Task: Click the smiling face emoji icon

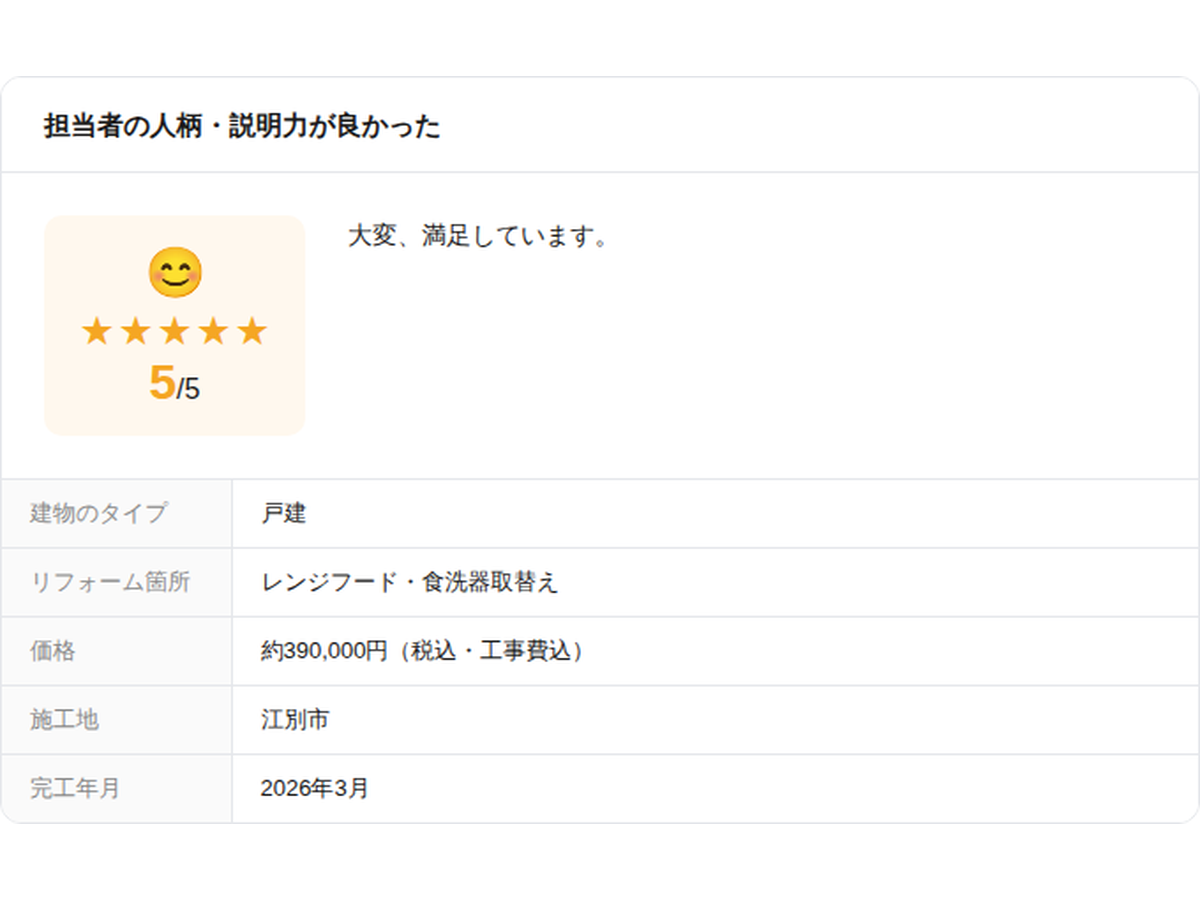Action: [x=175, y=272]
